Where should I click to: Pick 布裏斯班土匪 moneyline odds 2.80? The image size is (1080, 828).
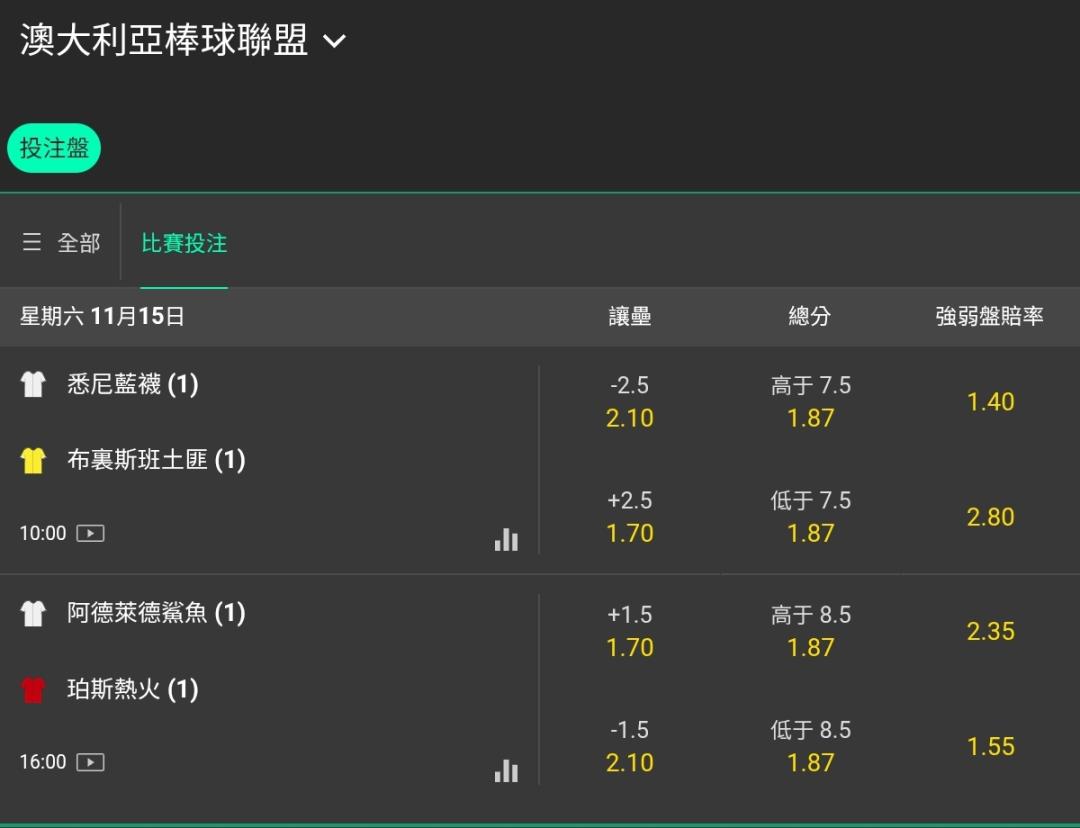(990, 517)
